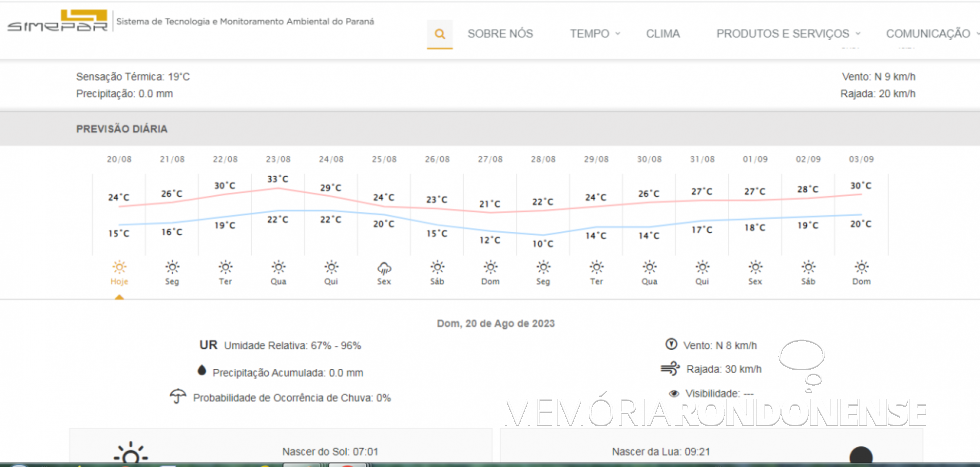The image size is (980, 467).
Task: Click the sun icon for Thursday 31/08
Action: pyautogui.click(x=702, y=267)
